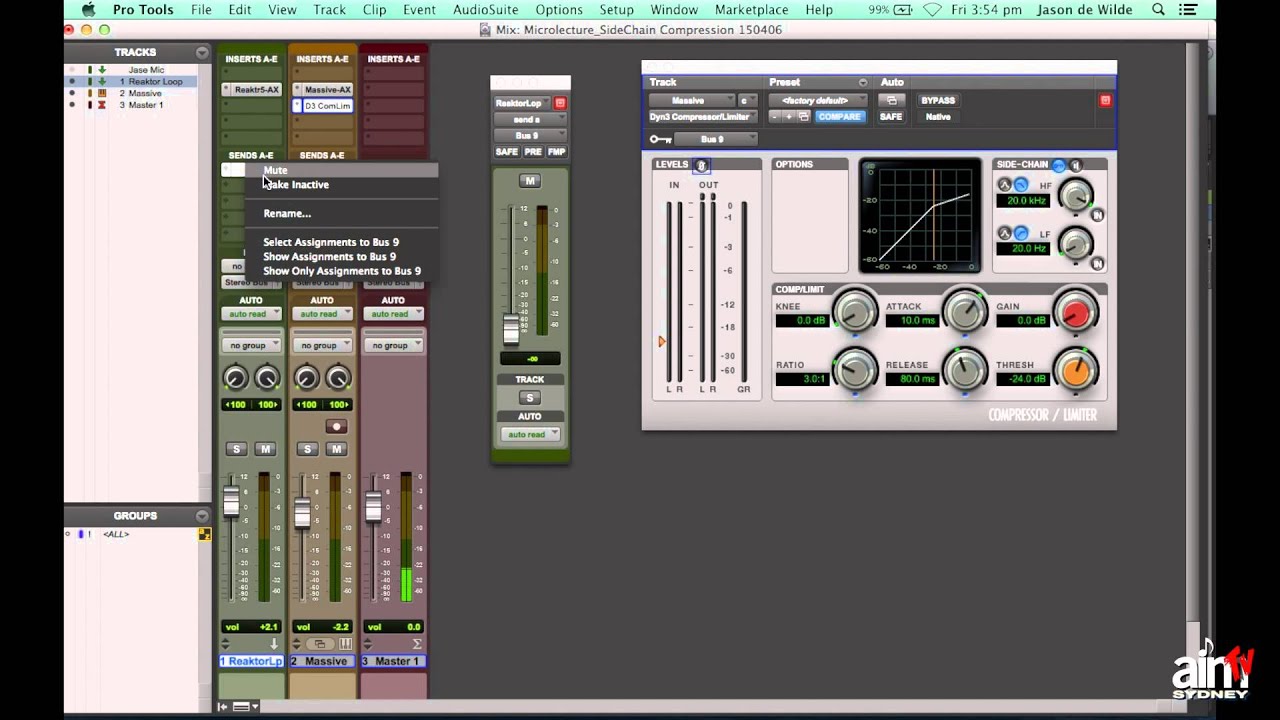Toggle LF filter IN button
This screenshot has height=720, width=1280.
tap(1097, 264)
